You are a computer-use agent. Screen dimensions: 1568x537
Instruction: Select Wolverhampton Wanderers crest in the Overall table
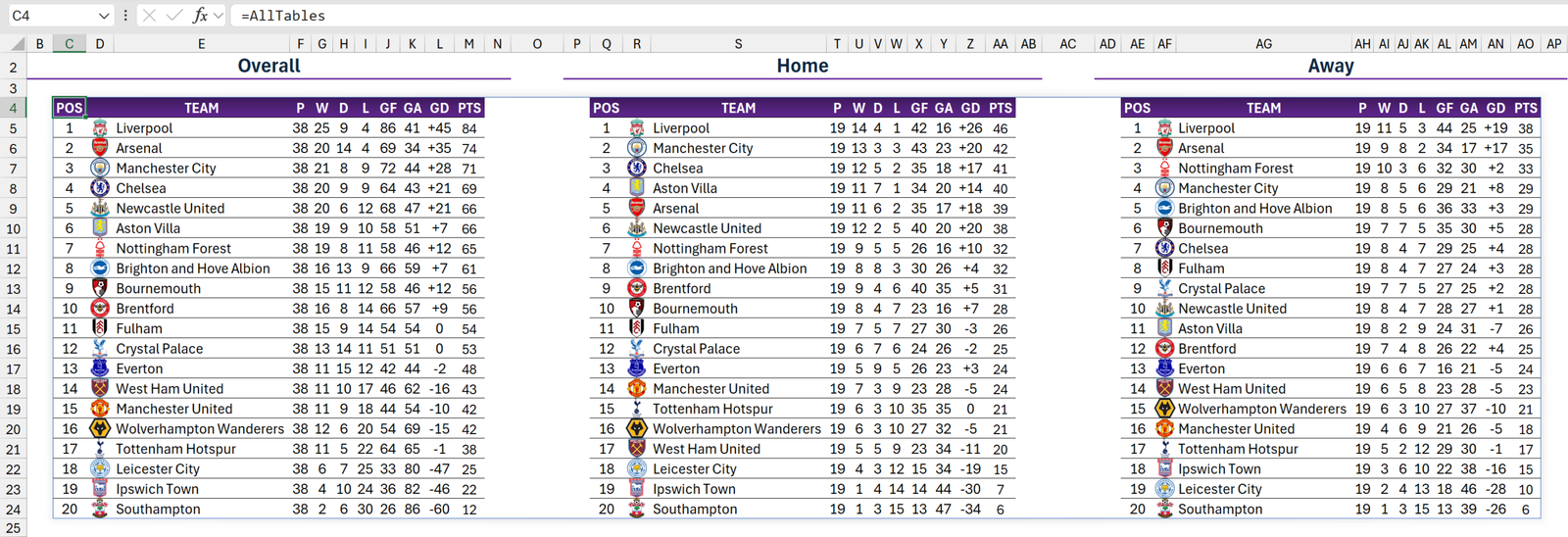coord(100,429)
